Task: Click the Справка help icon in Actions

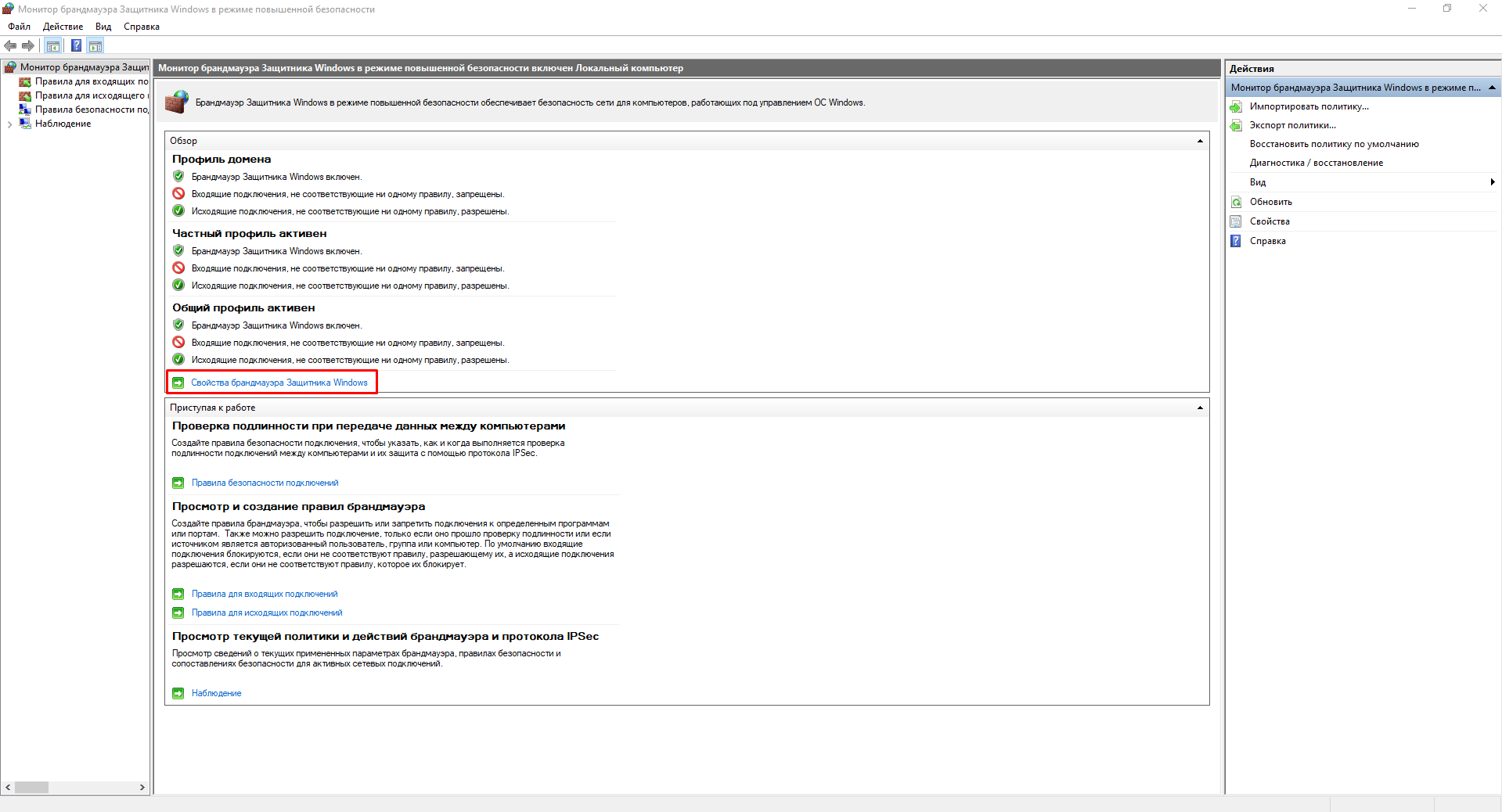Action: tap(1236, 241)
